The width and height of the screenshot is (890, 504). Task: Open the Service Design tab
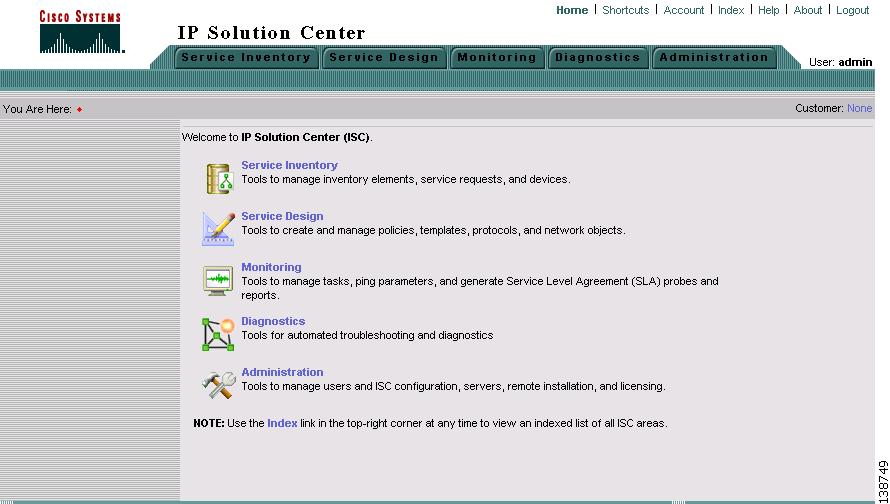(384, 57)
